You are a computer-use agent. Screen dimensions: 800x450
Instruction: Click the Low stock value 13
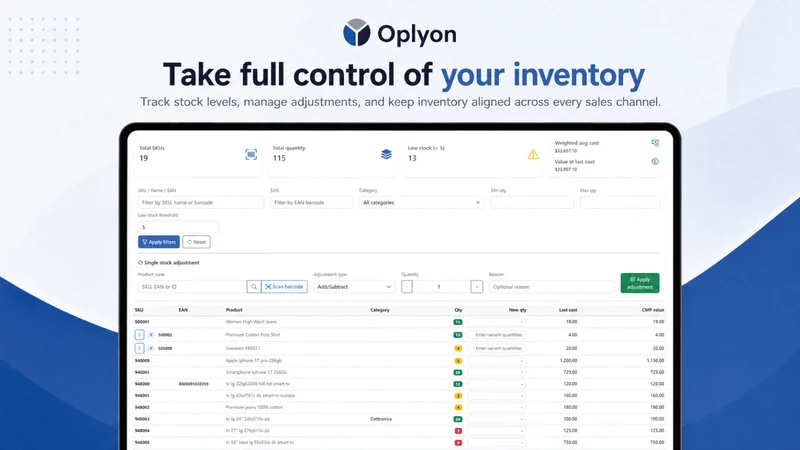click(x=412, y=158)
